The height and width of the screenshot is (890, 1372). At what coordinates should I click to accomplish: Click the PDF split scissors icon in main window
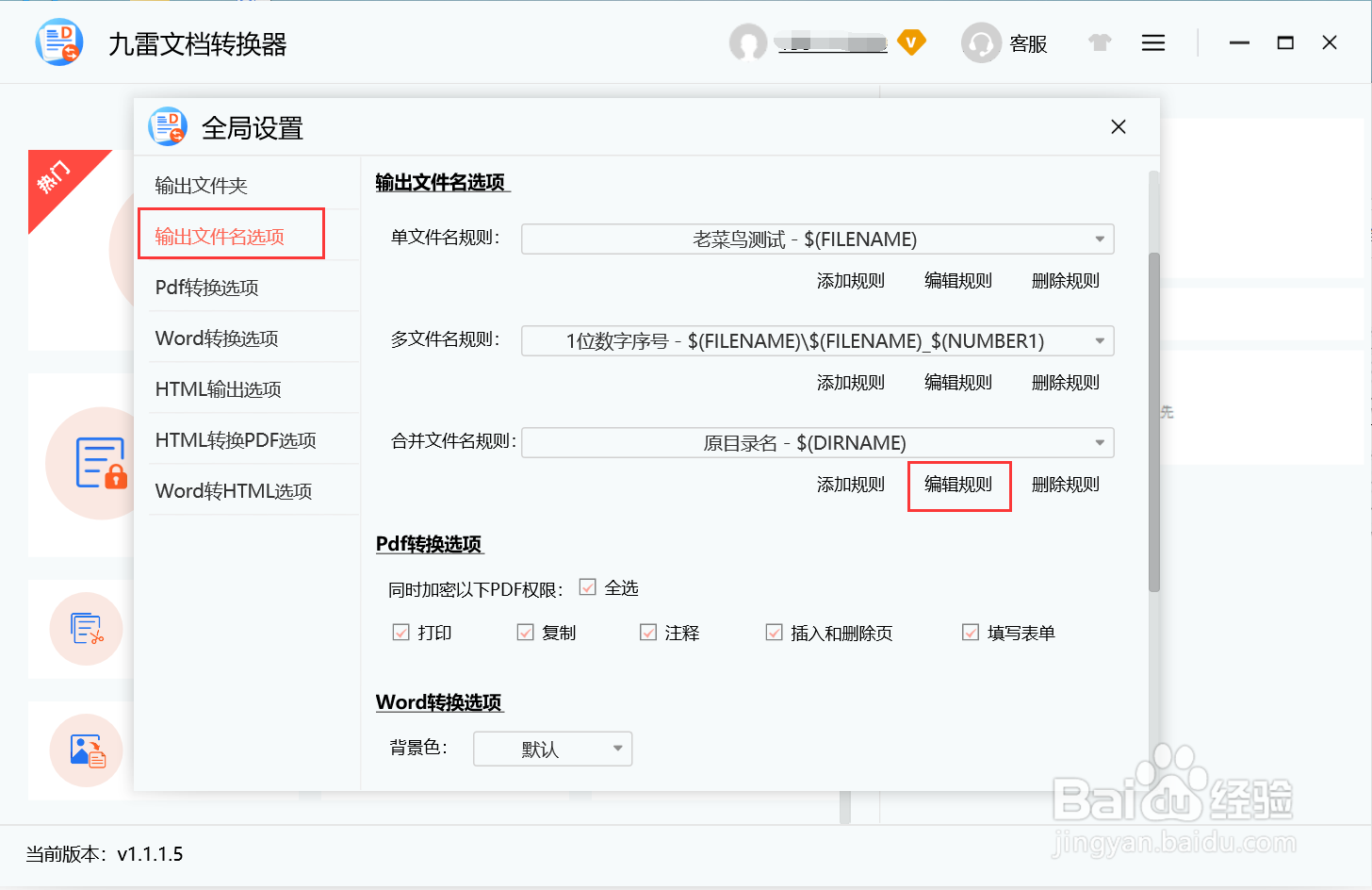pyautogui.click(x=88, y=629)
